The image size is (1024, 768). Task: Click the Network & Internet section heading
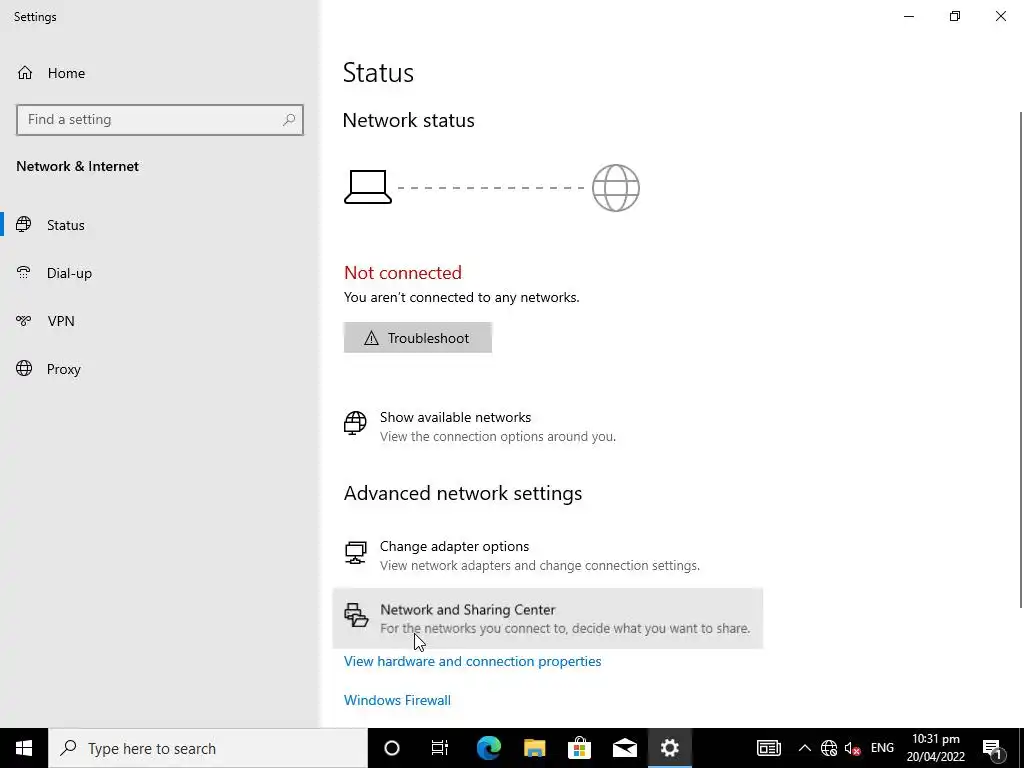click(78, 166)
